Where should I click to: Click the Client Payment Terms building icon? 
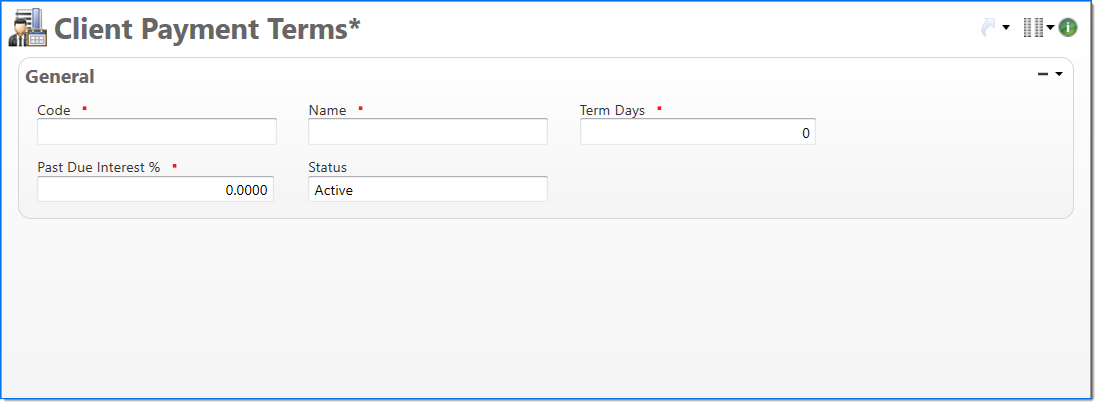pyautogui.click(x=27, y=28)
